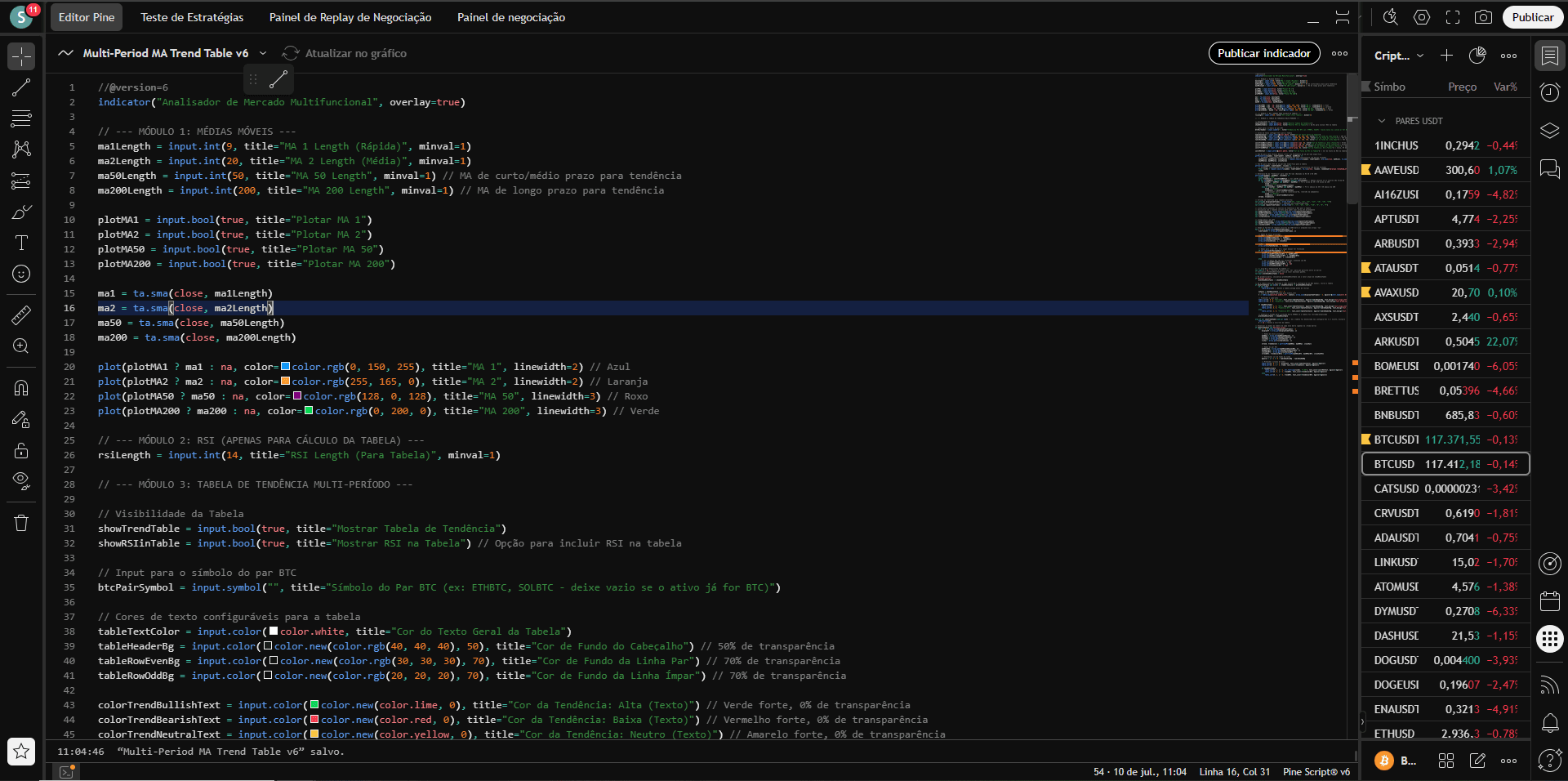Open the help center icon
Viewport: 1568px width, 781px height.
1550,761
